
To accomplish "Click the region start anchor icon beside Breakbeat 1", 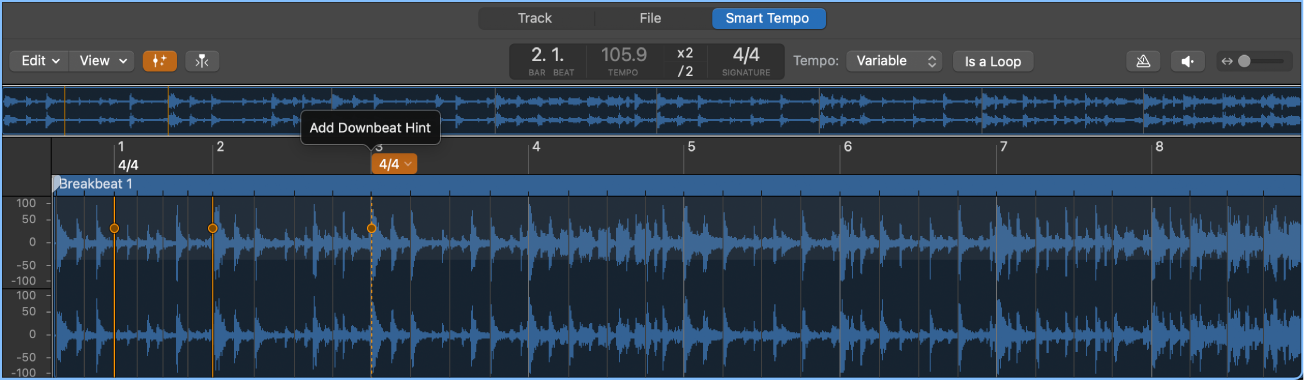I will click(56, 183).
